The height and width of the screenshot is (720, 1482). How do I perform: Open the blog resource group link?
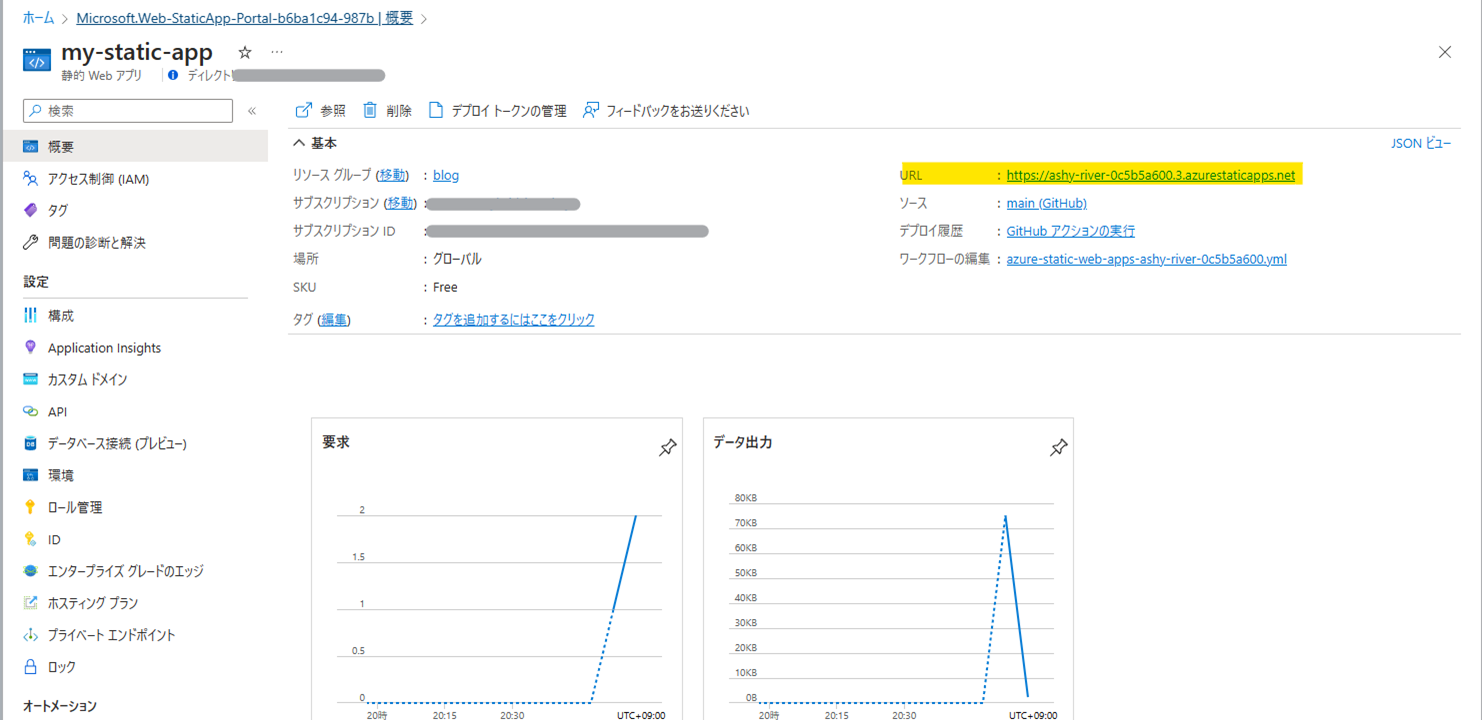(446, 175)
